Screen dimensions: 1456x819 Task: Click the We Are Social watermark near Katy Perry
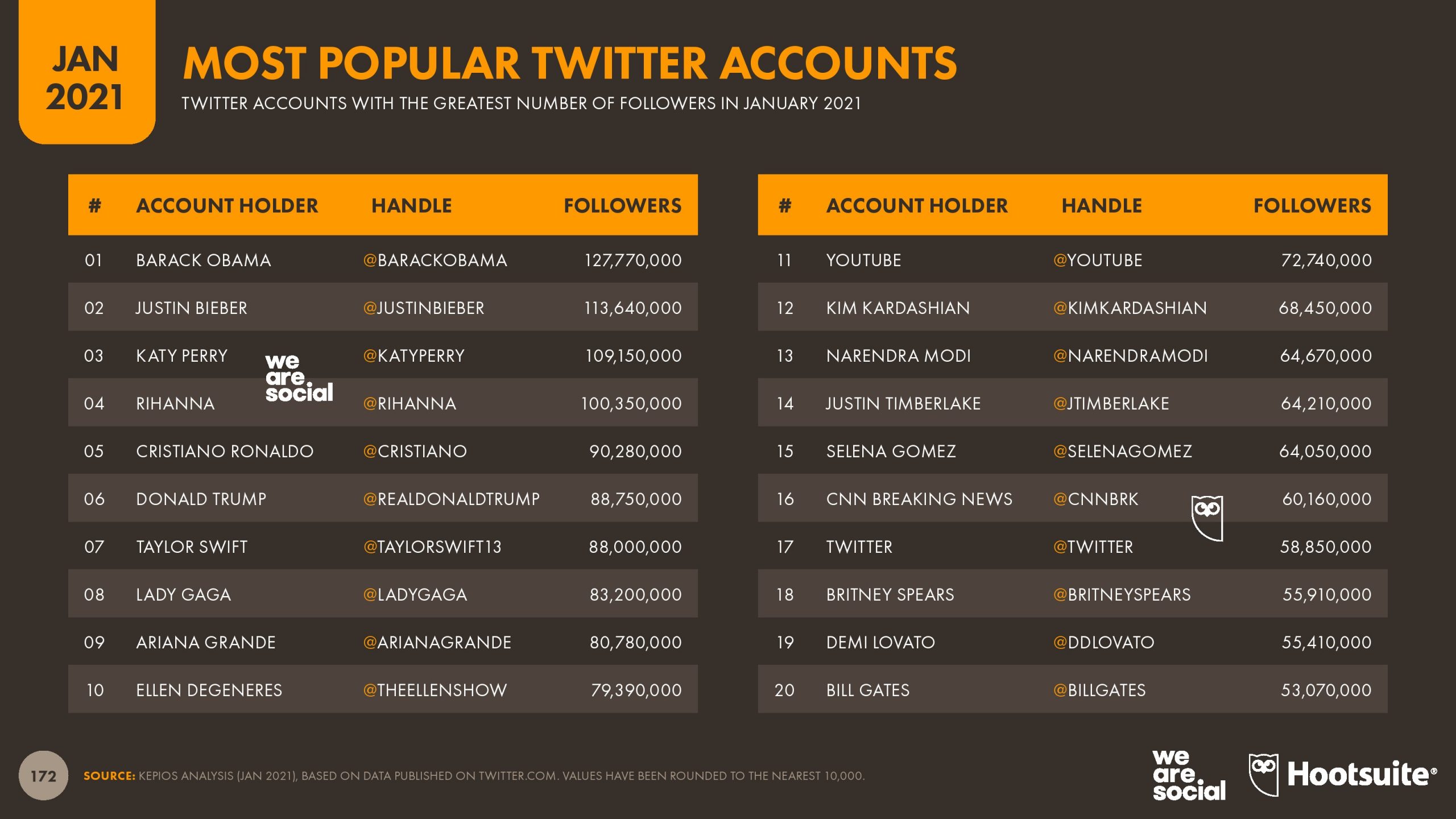click(298, 378)
